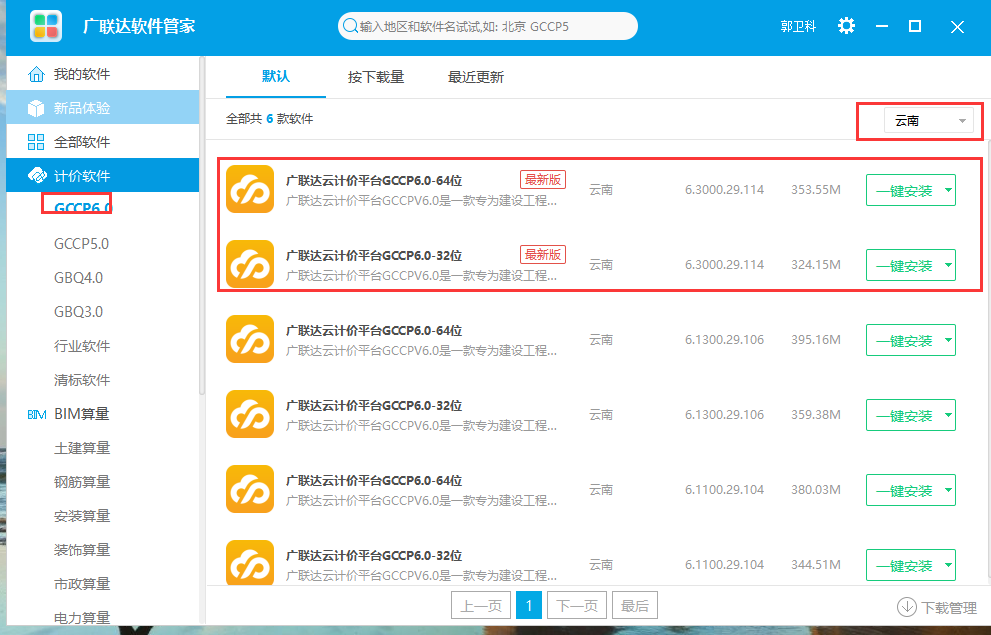Expand install options arrow for 380.03M package
Screen dimensions: 991x635
[x=948, y=490]
